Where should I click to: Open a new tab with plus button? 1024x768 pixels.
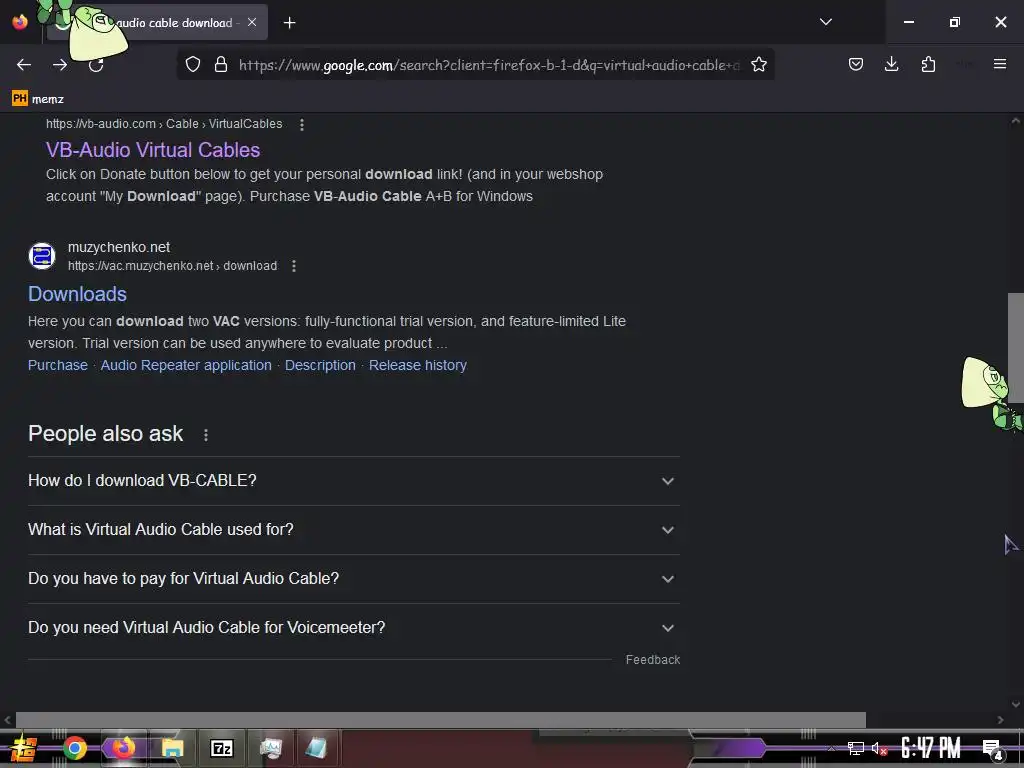289,23
